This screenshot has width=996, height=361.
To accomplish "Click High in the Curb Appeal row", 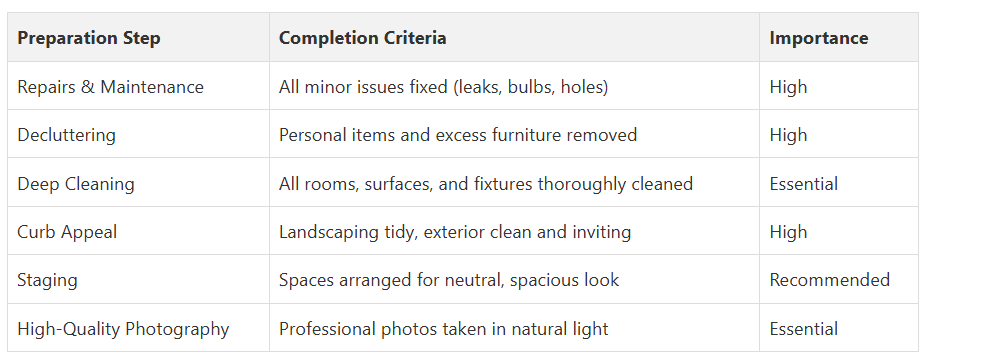I will [x=788, y=232].
